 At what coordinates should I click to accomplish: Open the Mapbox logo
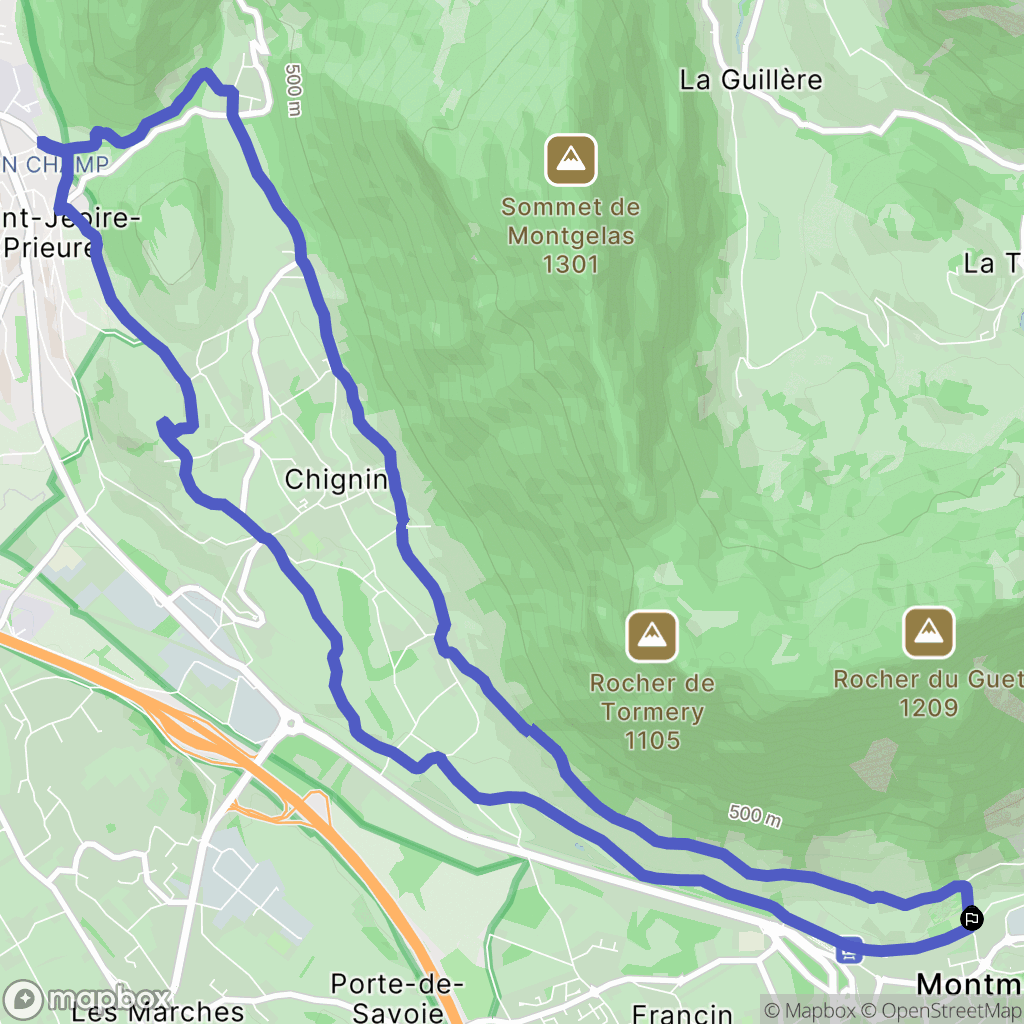88,999
